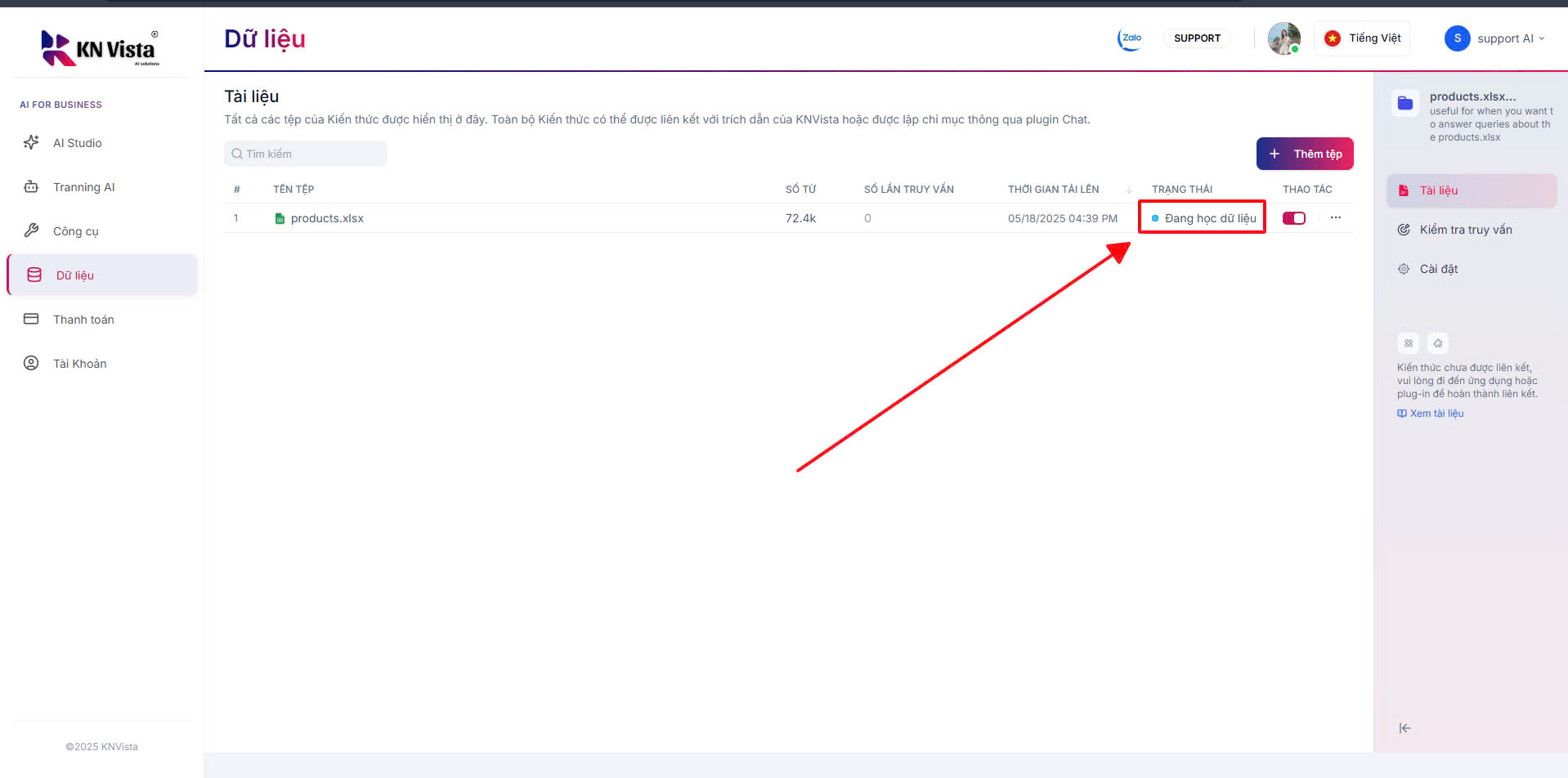1568x778 pixels.
Task: Toggle the products.xlsx enable switch
Action: (1293, 218)
